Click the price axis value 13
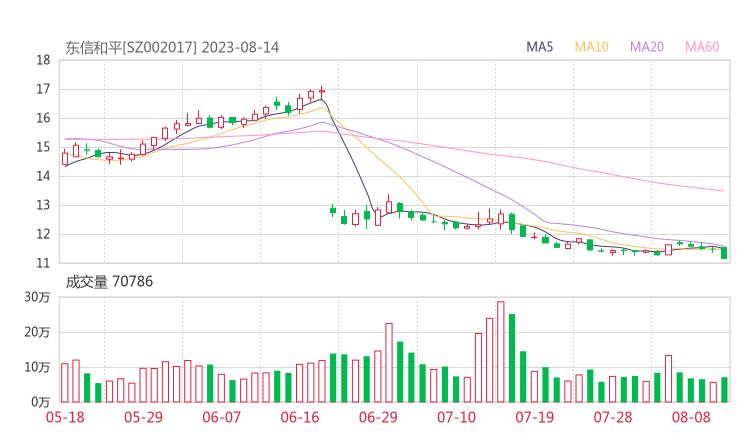 pos(43,205)
